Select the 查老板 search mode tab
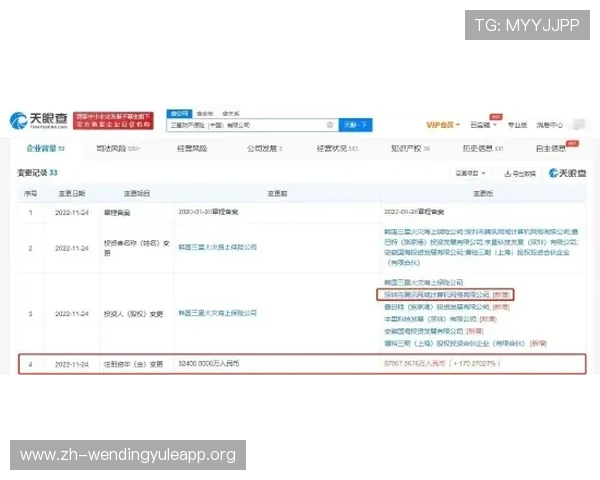 point(205,114)
